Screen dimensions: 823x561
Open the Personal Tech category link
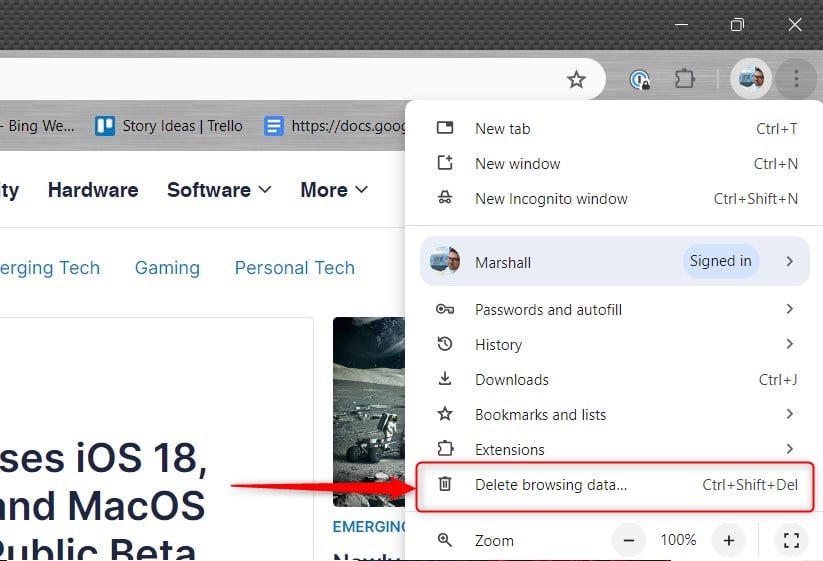click(x=294, y=268)
